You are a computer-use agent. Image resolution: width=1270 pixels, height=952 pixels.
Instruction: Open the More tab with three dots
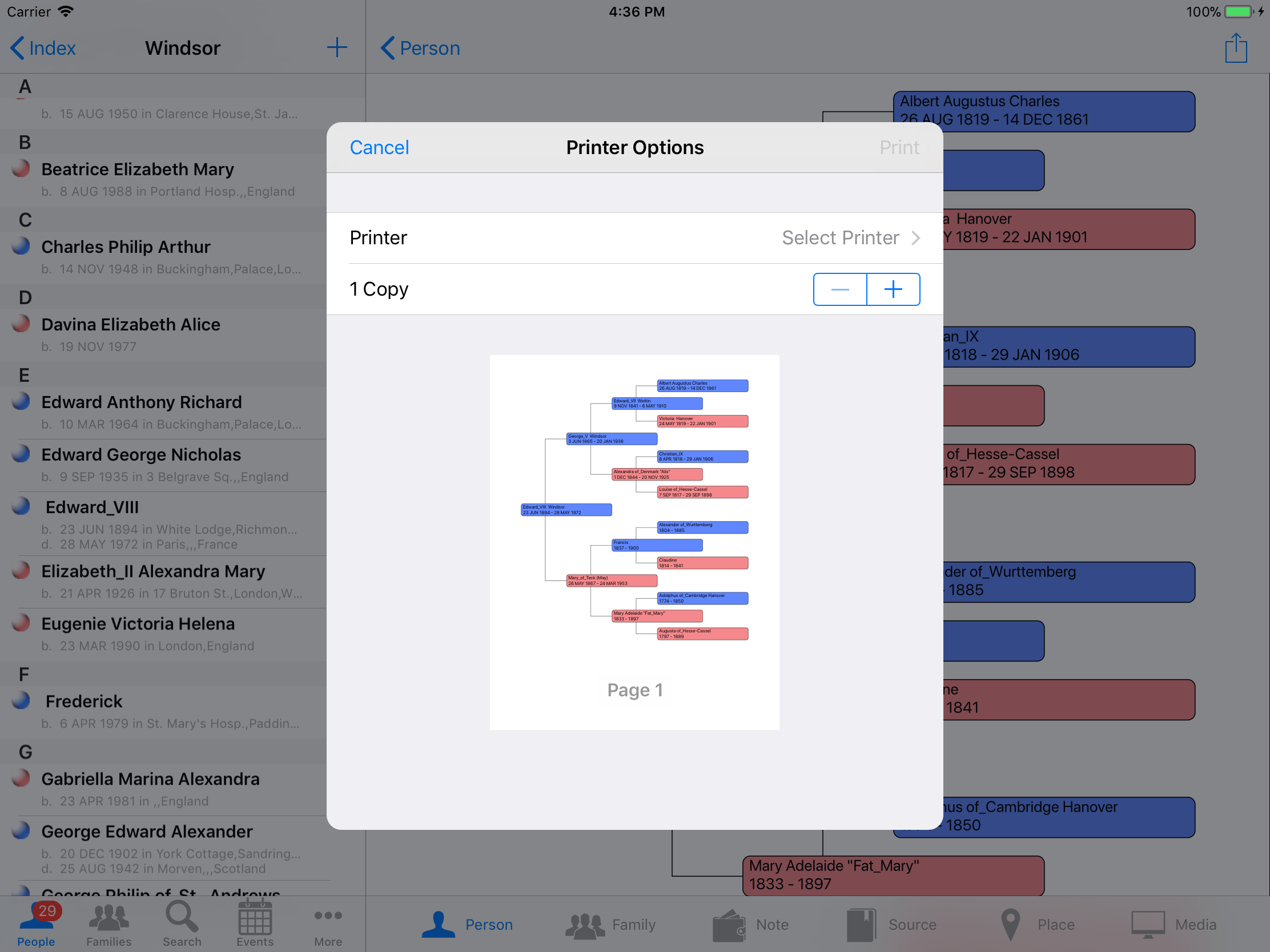[328, 924]
